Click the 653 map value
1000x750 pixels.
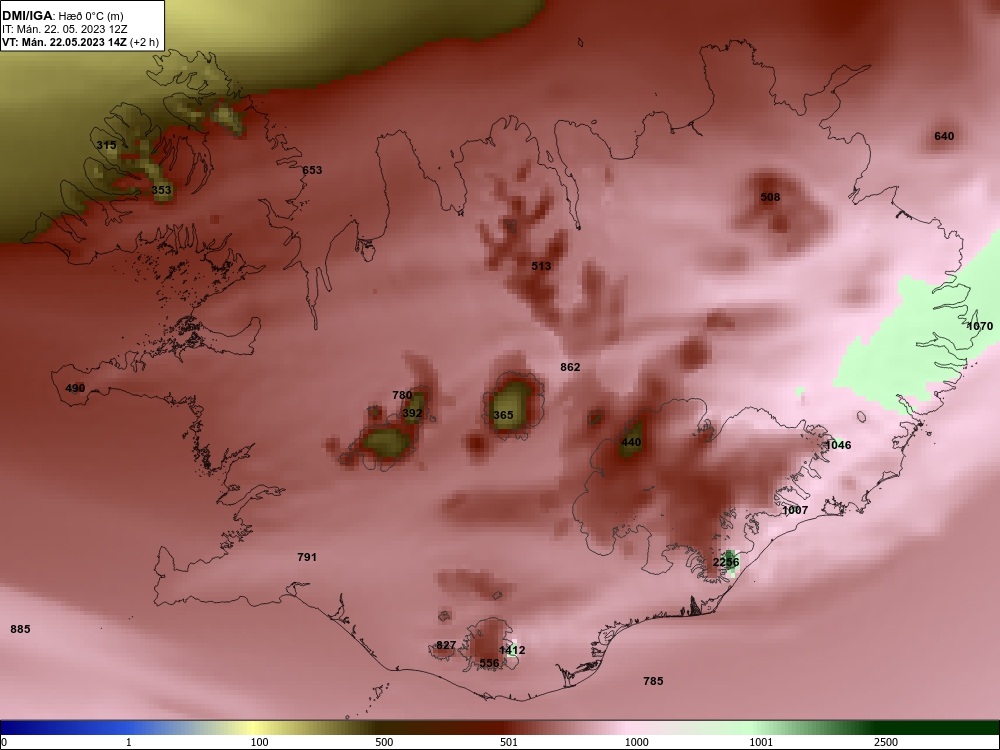pyautogui.click(x=312, y=170)
